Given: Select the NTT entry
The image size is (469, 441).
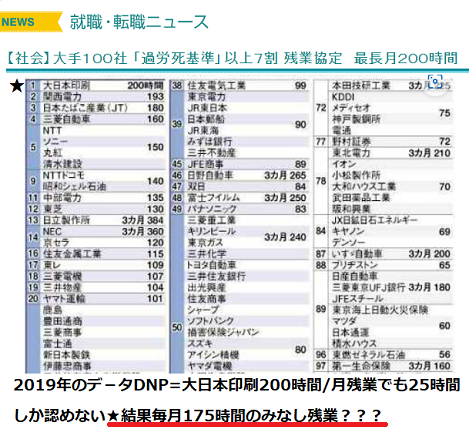Looking at the screenshot, I should pyautogui.click(x=52, y=130).
